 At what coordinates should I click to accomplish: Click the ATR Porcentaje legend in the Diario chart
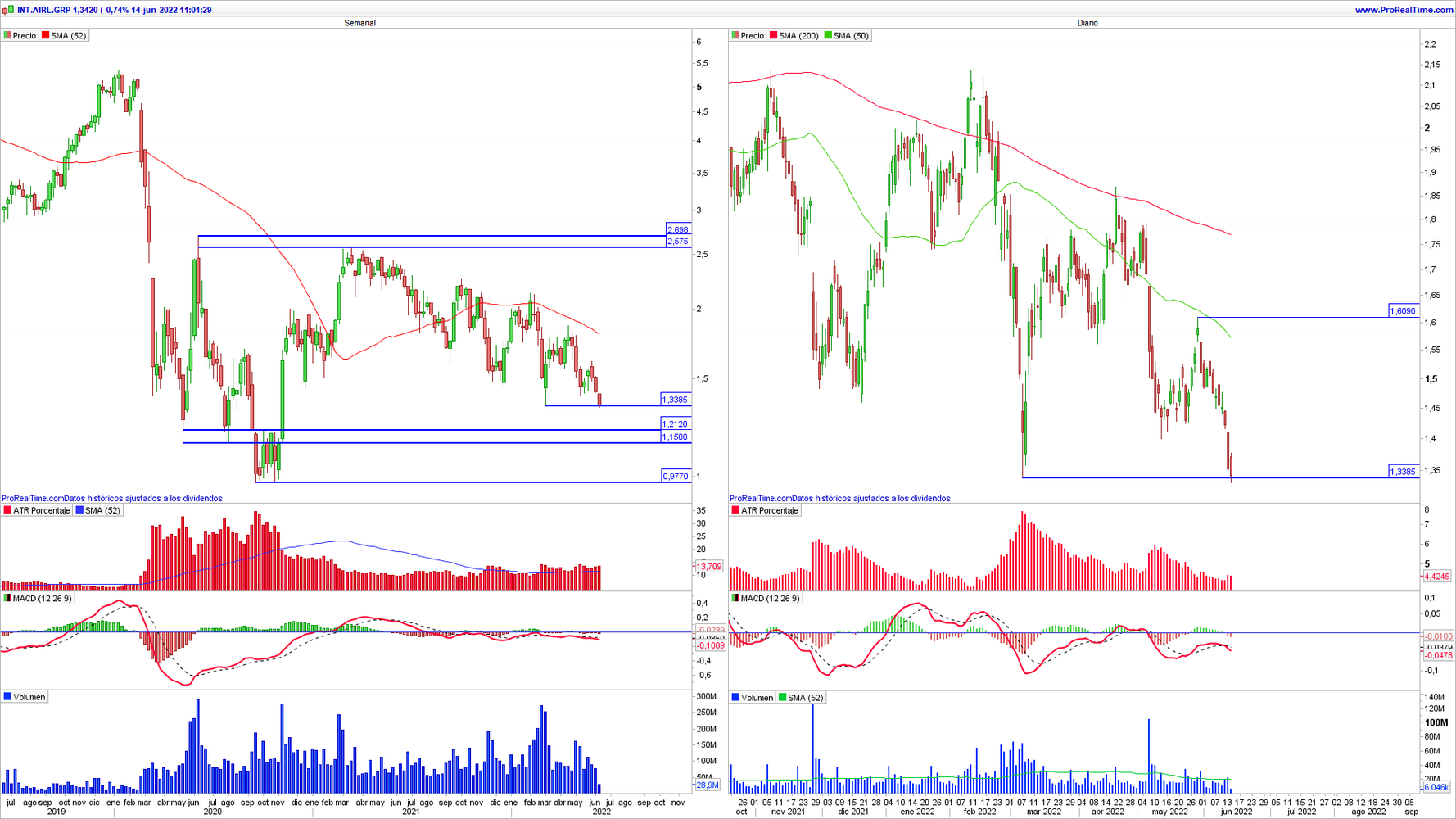[765, 510]
